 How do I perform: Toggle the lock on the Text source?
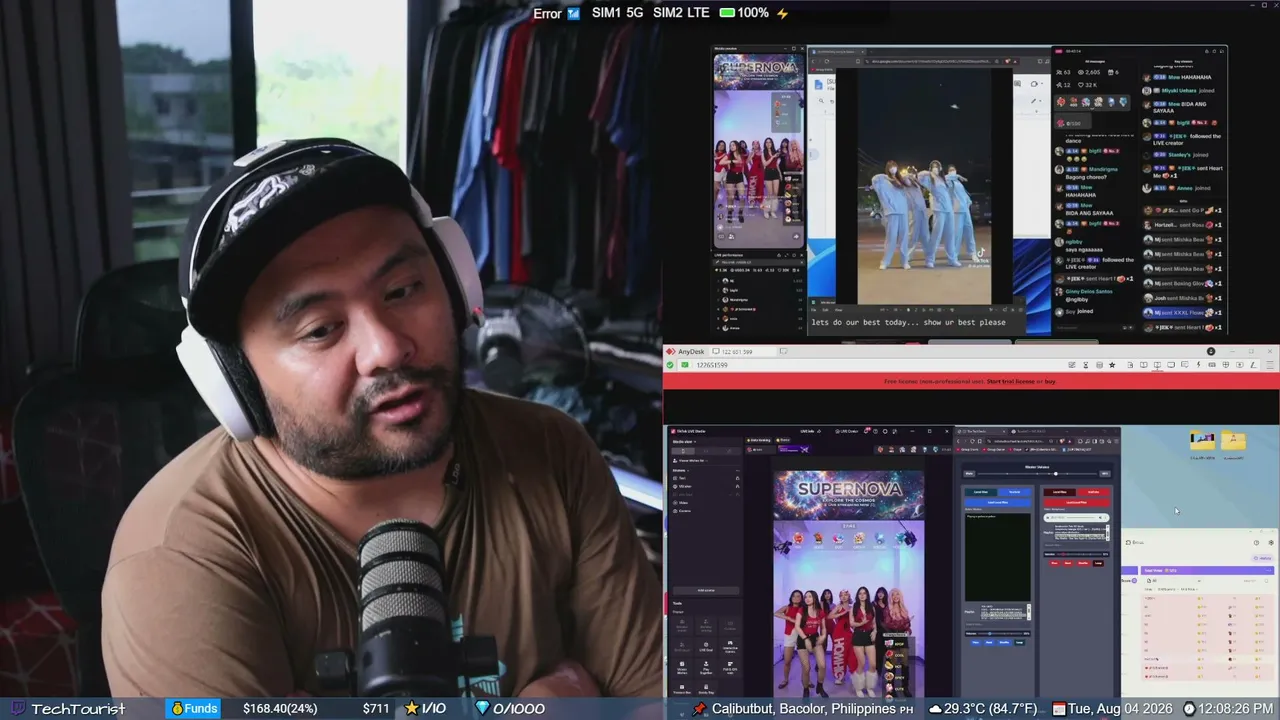(738, 478)
